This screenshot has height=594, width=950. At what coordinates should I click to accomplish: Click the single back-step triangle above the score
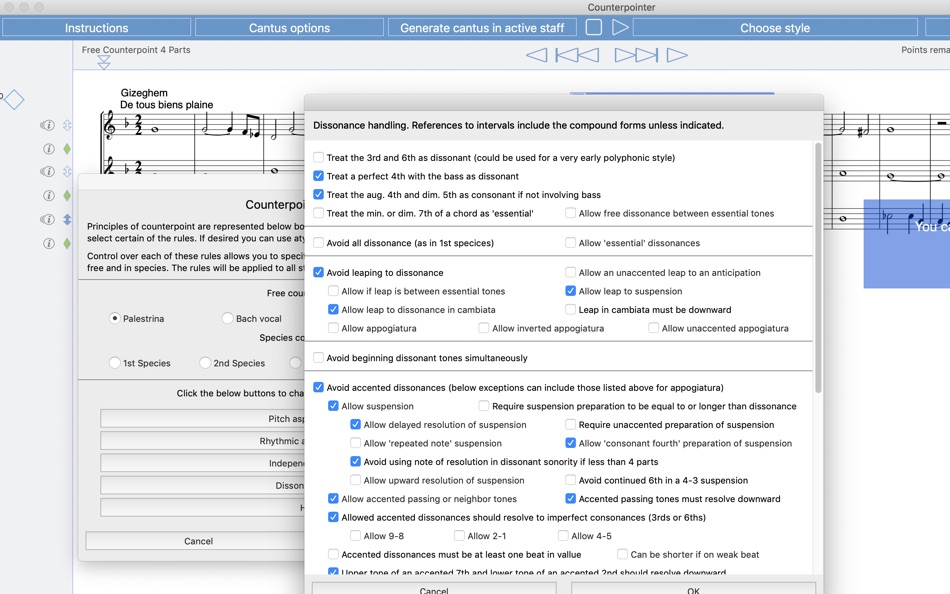(x=540, y=56)
